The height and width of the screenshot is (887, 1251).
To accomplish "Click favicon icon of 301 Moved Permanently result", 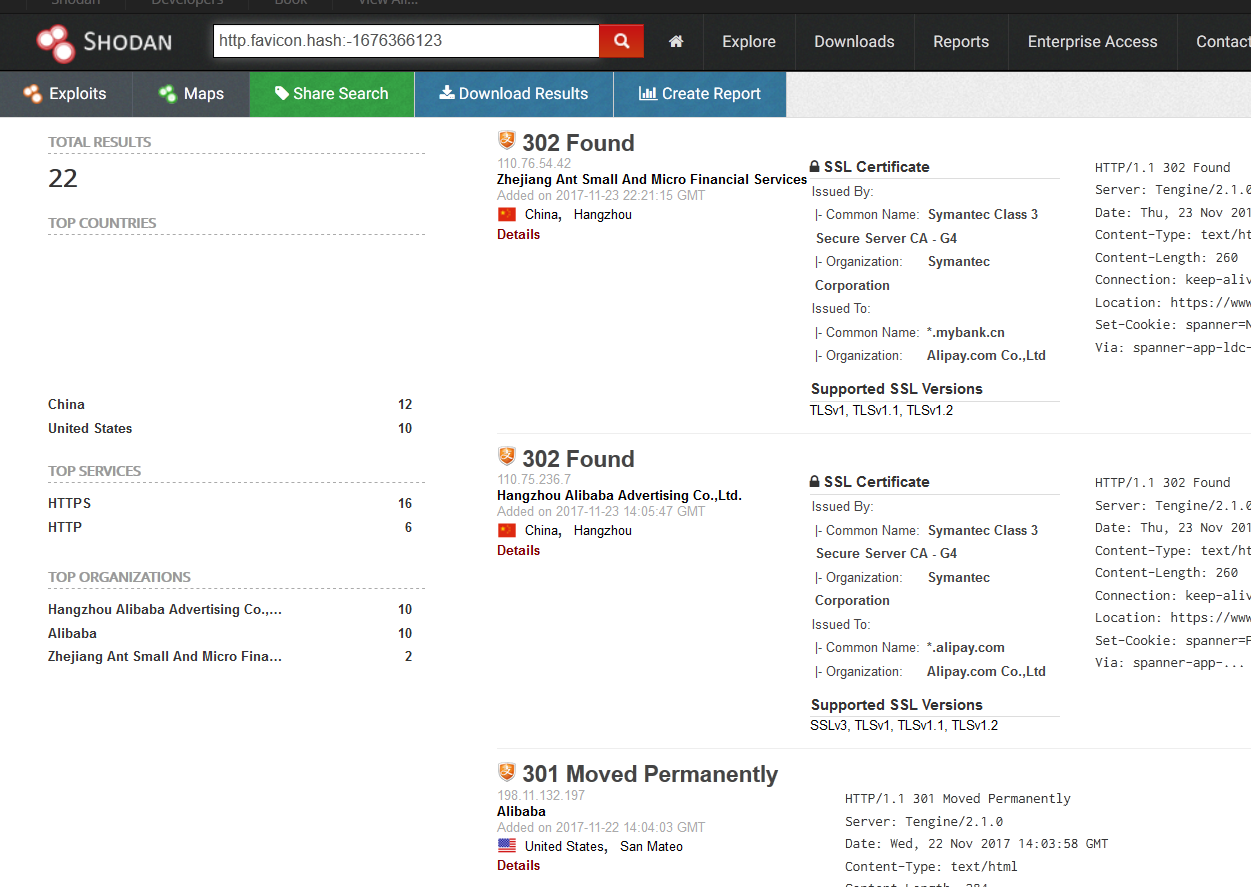I will (x=507, y=772).
